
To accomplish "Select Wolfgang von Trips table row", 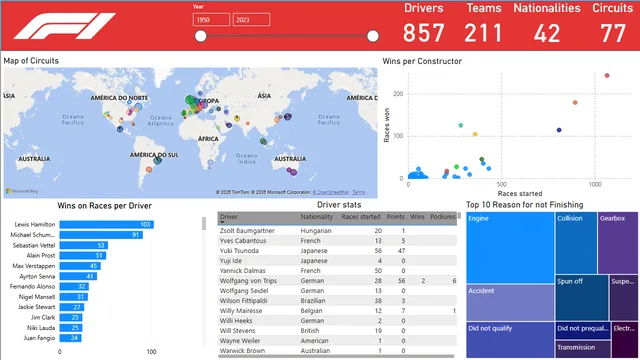I will (x=337, y=281).
